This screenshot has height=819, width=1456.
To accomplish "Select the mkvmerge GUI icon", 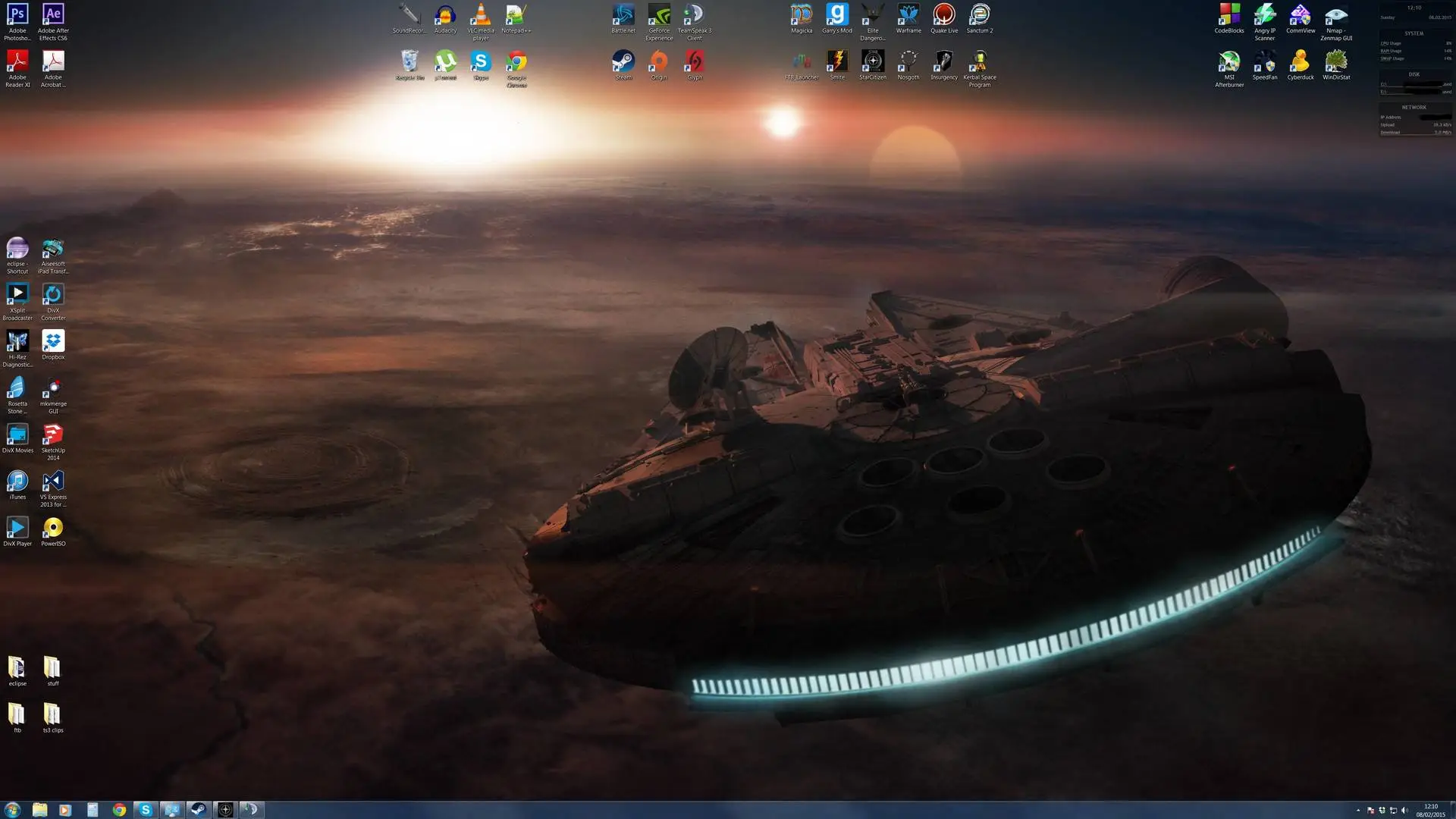I will pyautogui.click(x=53, y=395).
